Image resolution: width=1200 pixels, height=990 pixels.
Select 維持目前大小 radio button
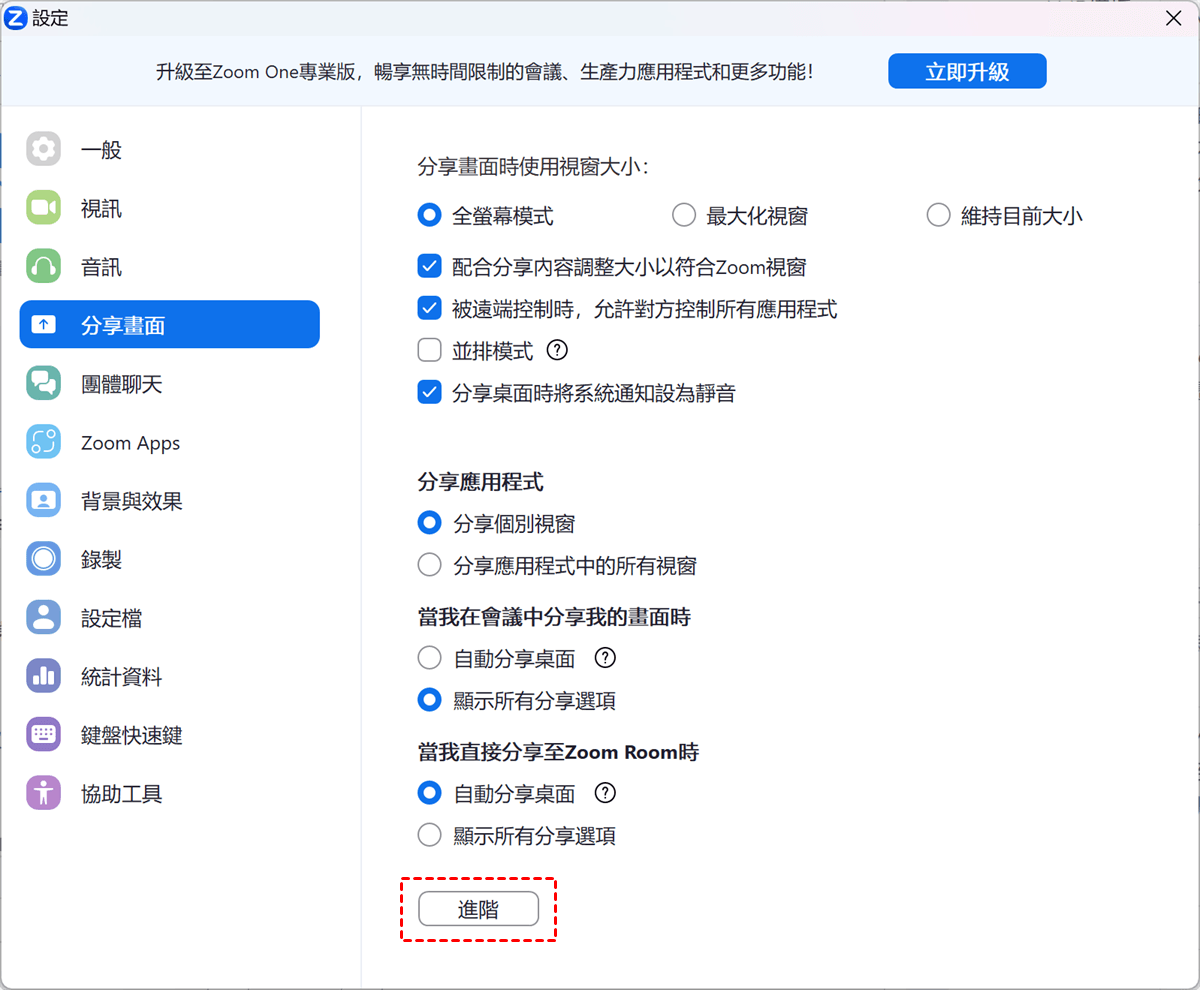(938, 215)
